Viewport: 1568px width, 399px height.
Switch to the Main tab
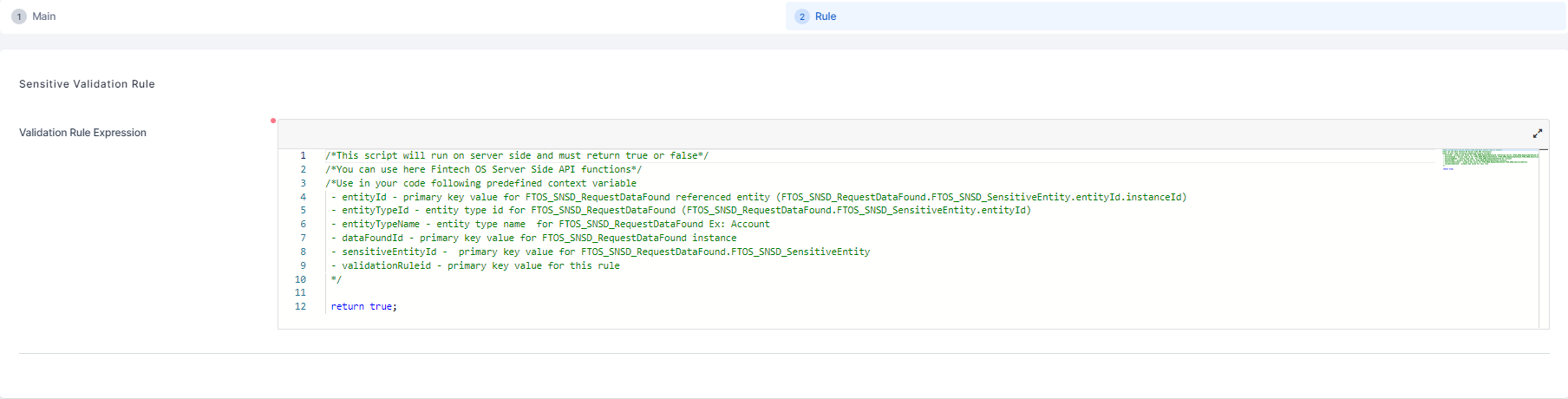click(x=43, y=16)
